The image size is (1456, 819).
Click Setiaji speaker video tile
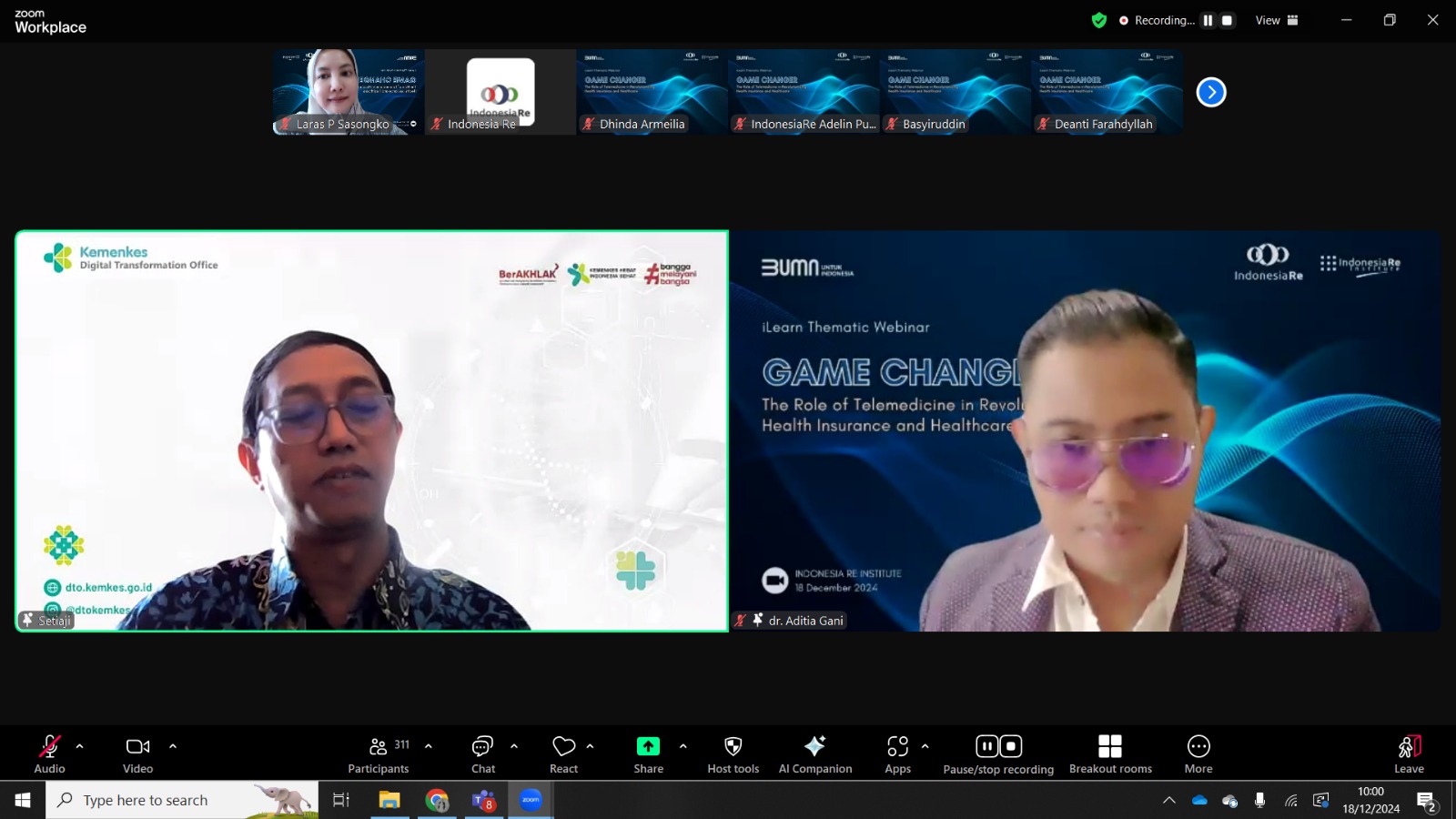click(x=372, y=430)
